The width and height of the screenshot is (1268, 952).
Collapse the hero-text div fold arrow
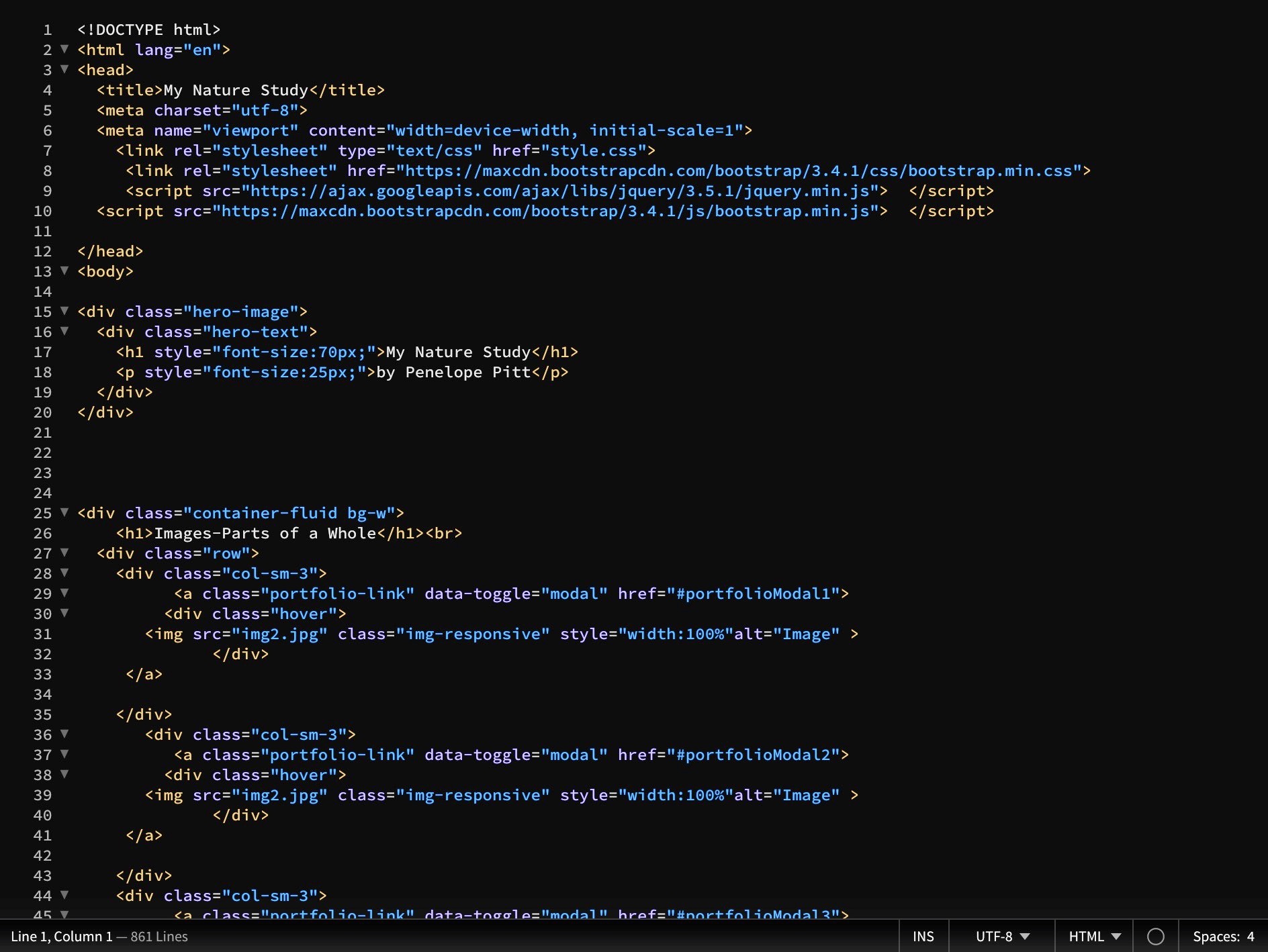[x=64, y=332]
